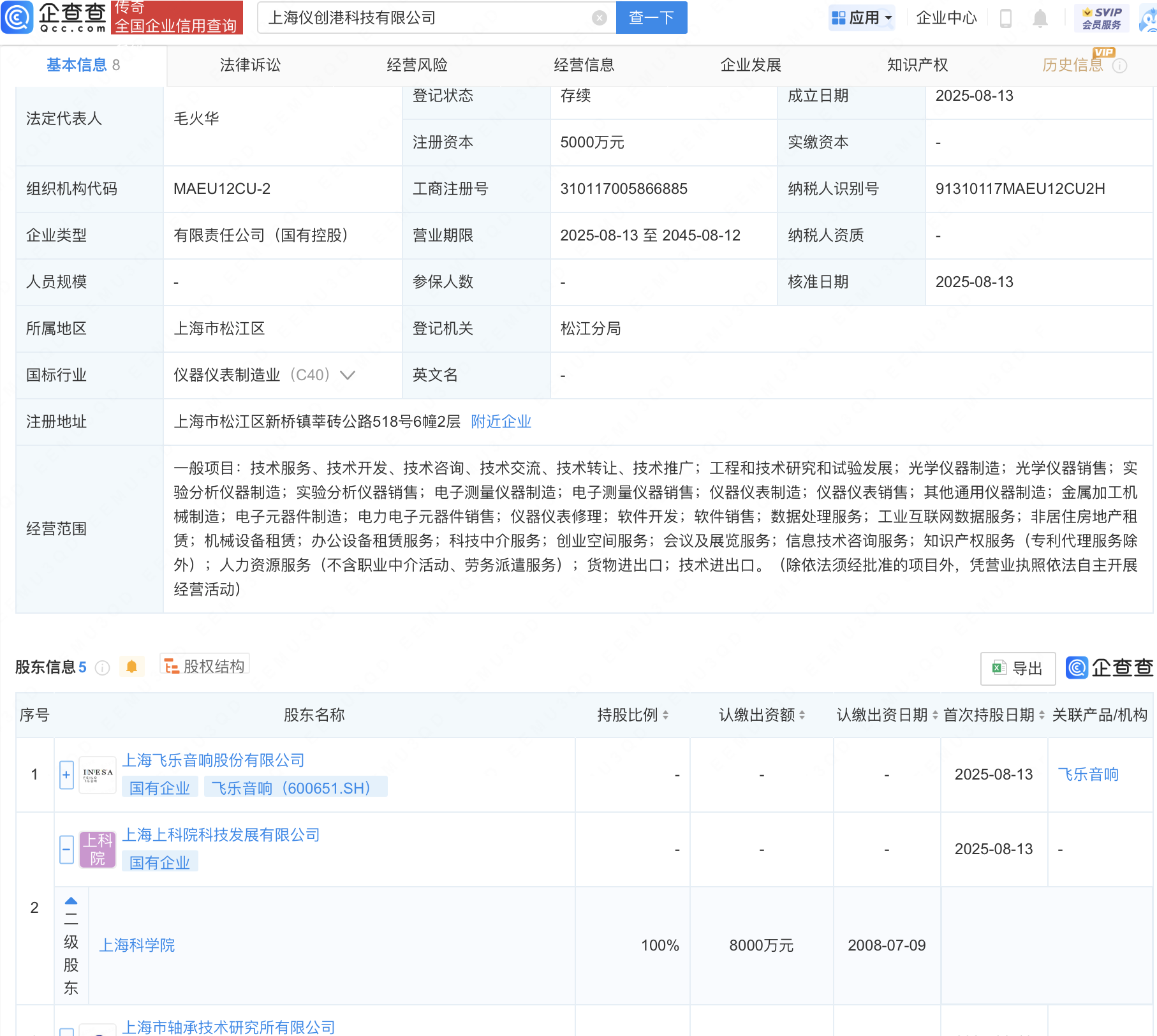This screenshot has height=1036, width=1157.
Task: Click 飞乐音响（600651.SH） stock tag
Action: click(x=295, y=788)
